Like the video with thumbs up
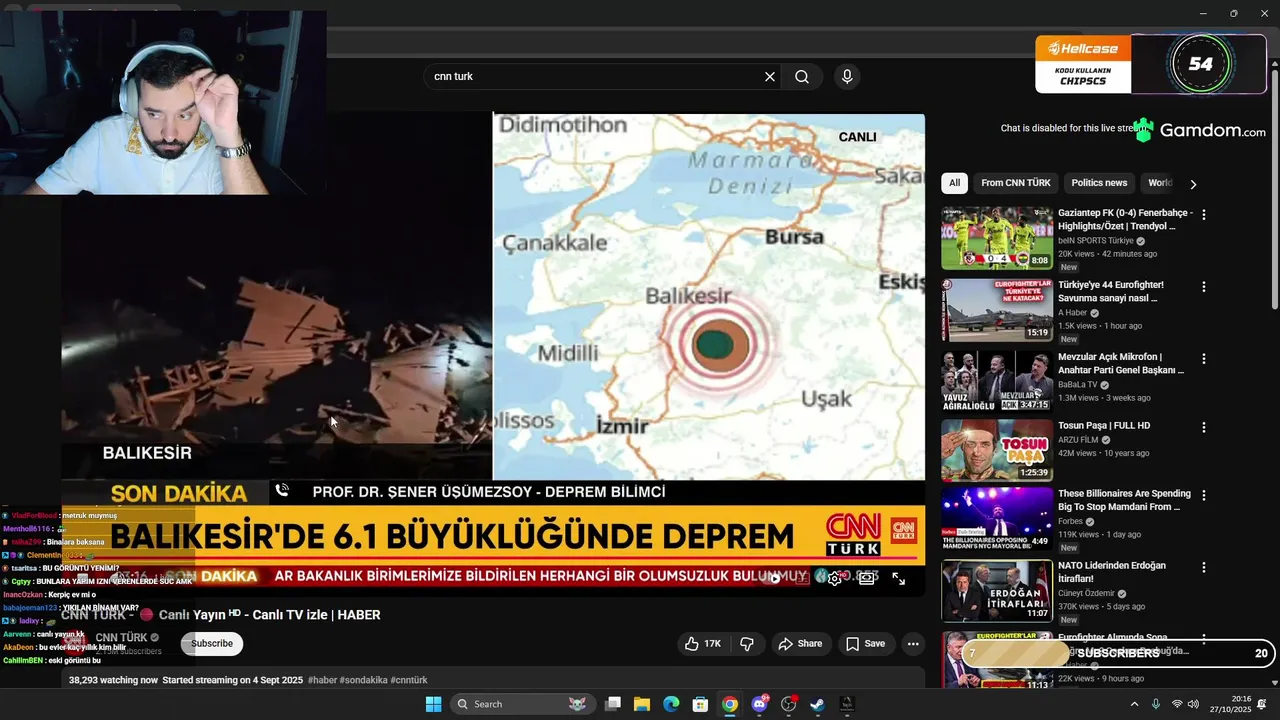Viewport: 1280px width, 720px height. click(x=703, y=644)
